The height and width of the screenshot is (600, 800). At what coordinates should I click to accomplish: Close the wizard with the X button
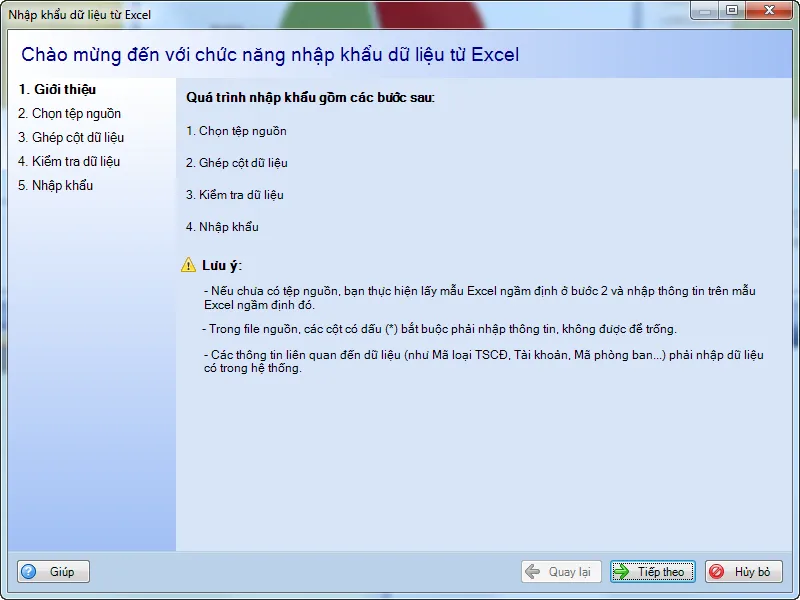768,11
